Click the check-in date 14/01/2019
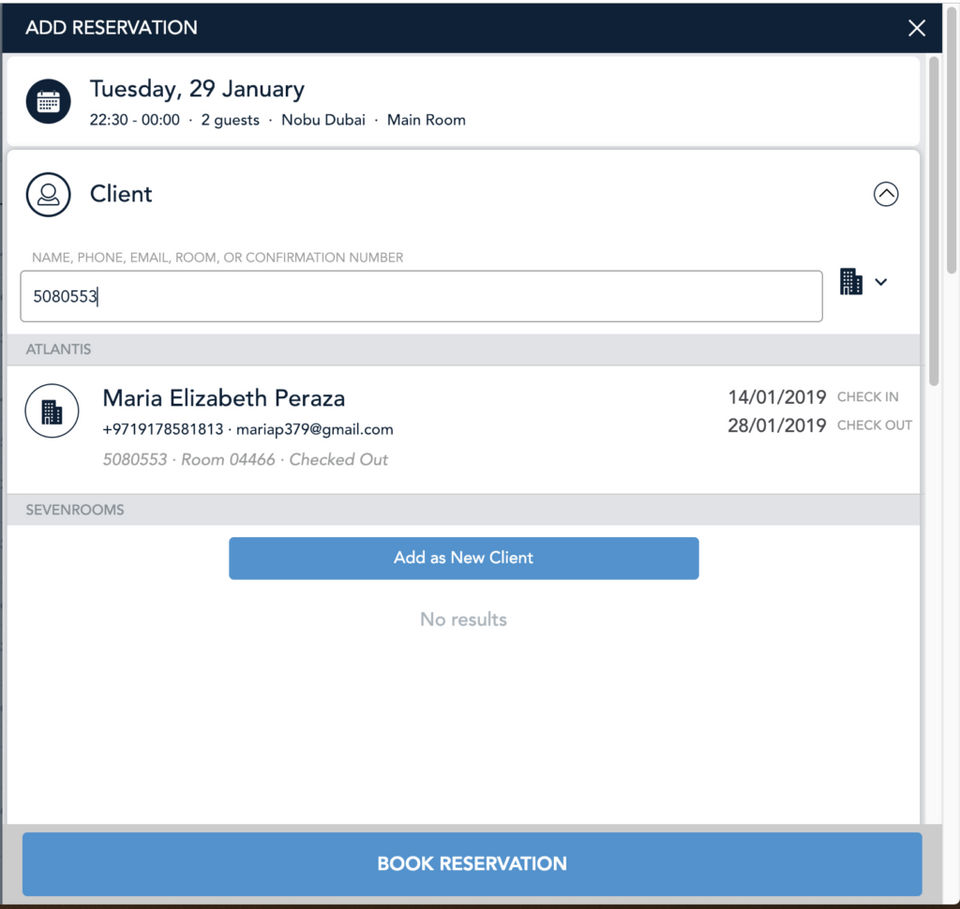Viewport: 960px width, 909px height. click(777, 397)
